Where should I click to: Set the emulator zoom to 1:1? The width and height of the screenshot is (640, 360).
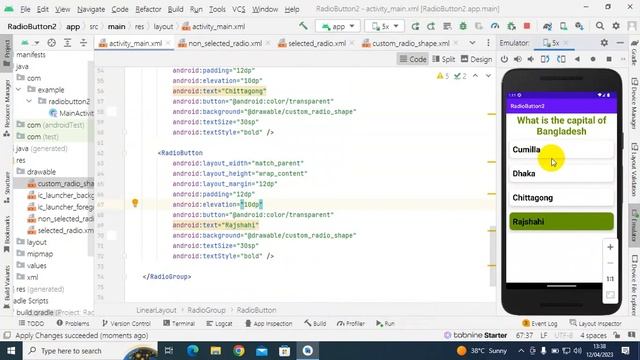610,279
